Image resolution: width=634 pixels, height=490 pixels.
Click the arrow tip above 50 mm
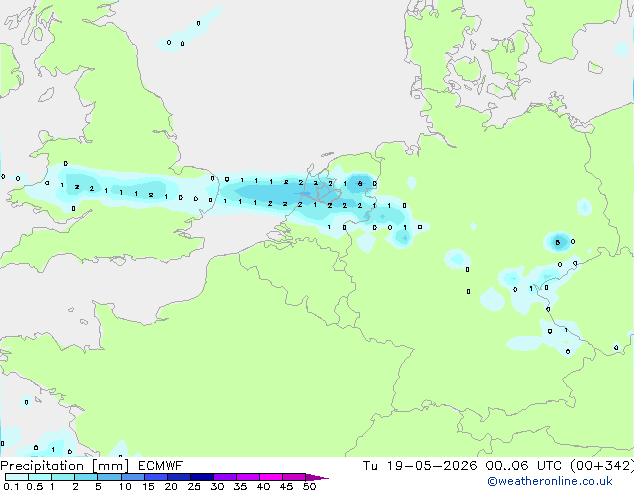pyautogui.click(x=317, y=478)
